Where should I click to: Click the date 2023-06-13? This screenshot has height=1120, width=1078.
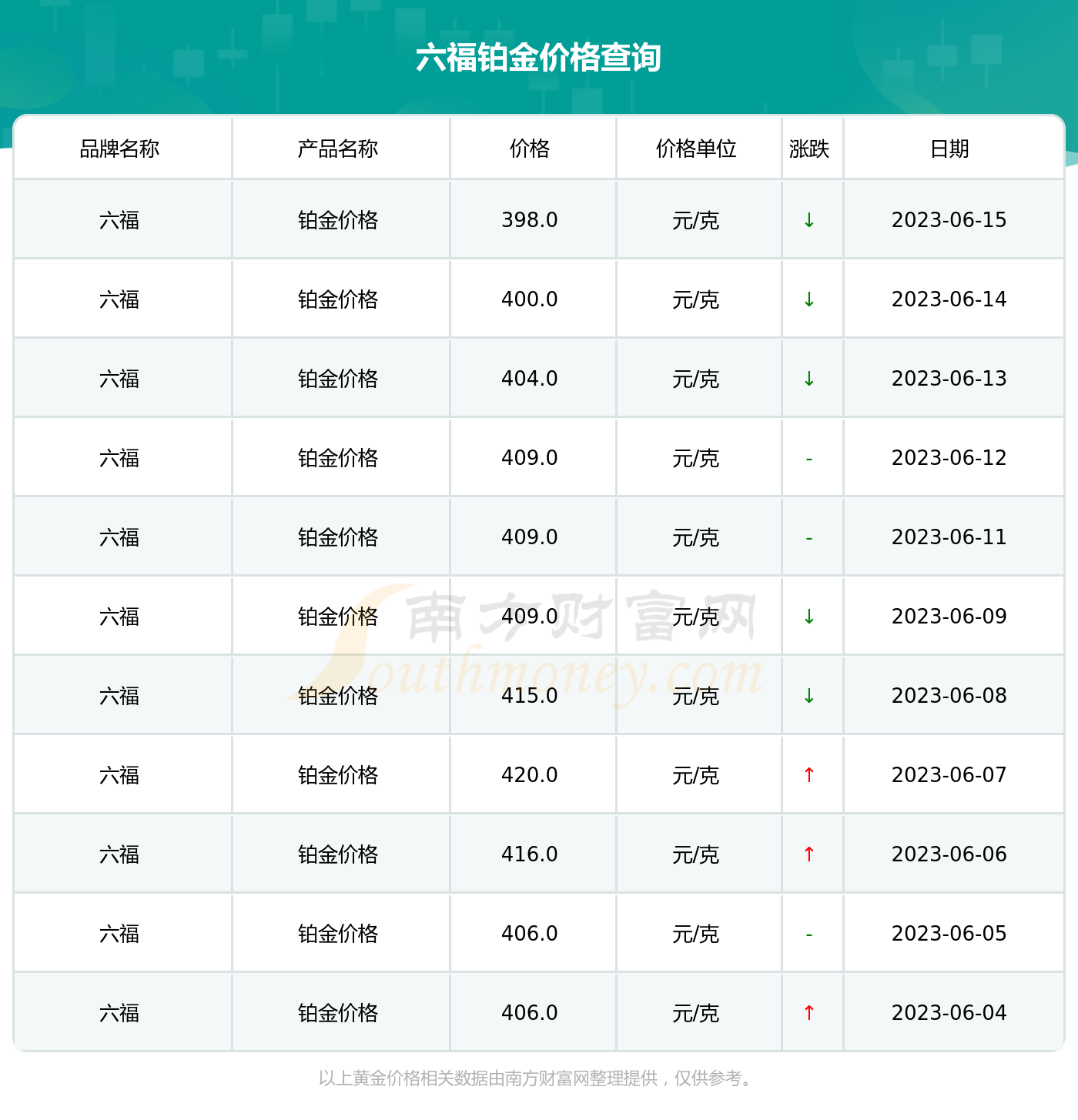(949, 379)
